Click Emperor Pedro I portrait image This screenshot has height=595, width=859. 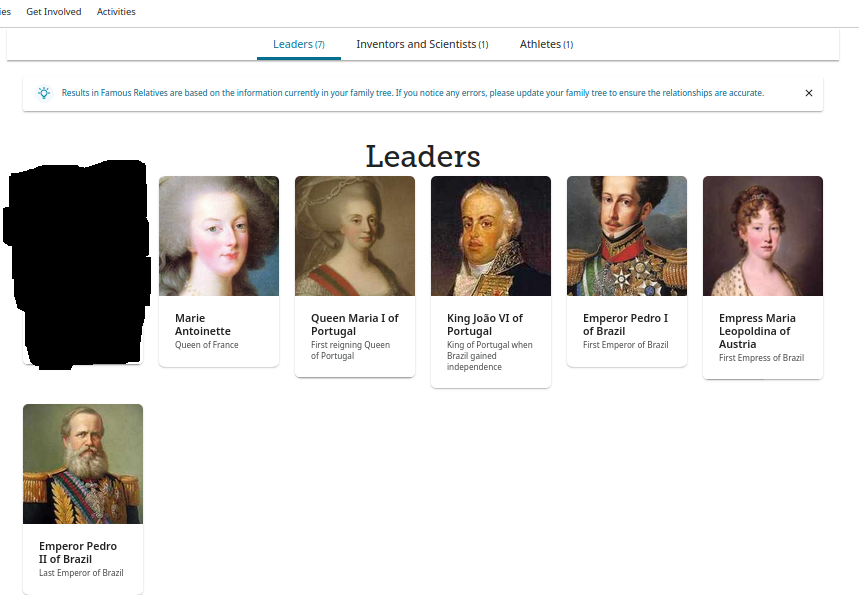pyautogui.click(x=627, y=236)
